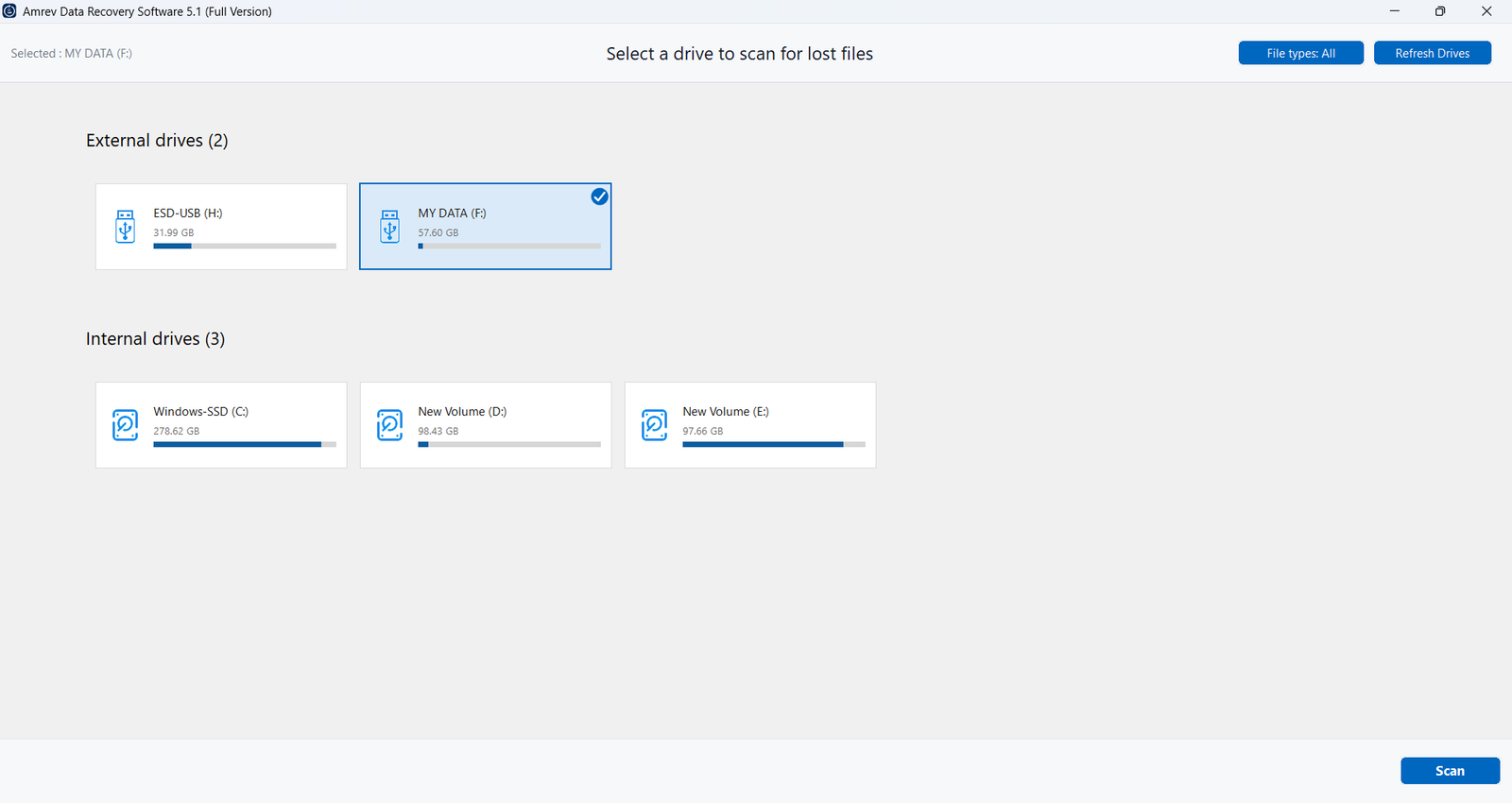Choose the New Volume (E:) drive label
The height and width of the screenshot is (803, 1512).
(x=726, y=412)
